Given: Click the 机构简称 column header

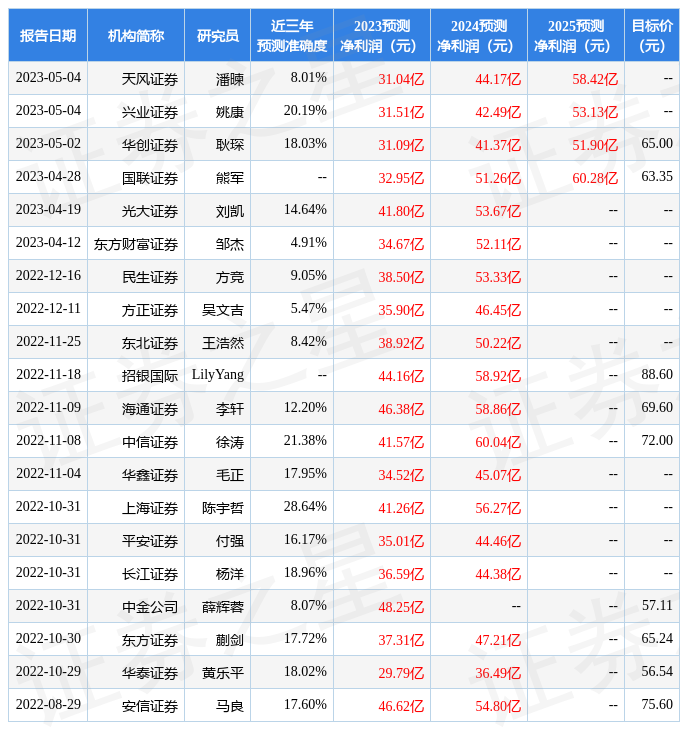Looking at the screenshot, I should pyautogui.click(x=136, y=35).
